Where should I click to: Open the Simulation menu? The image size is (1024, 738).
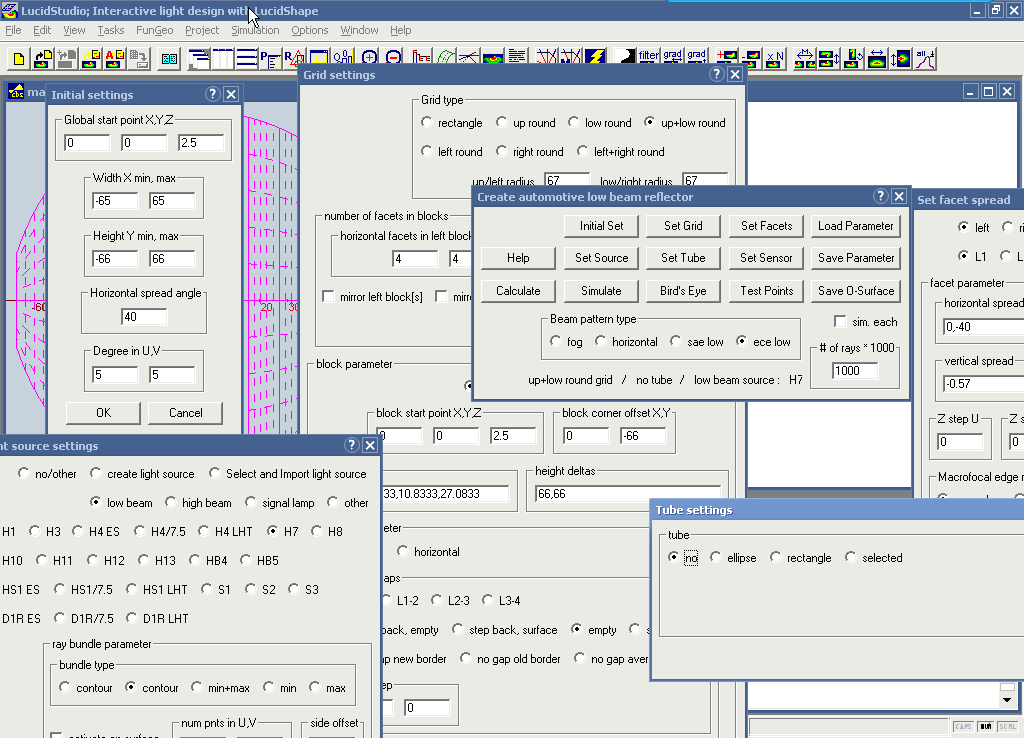tap(255, 30)
